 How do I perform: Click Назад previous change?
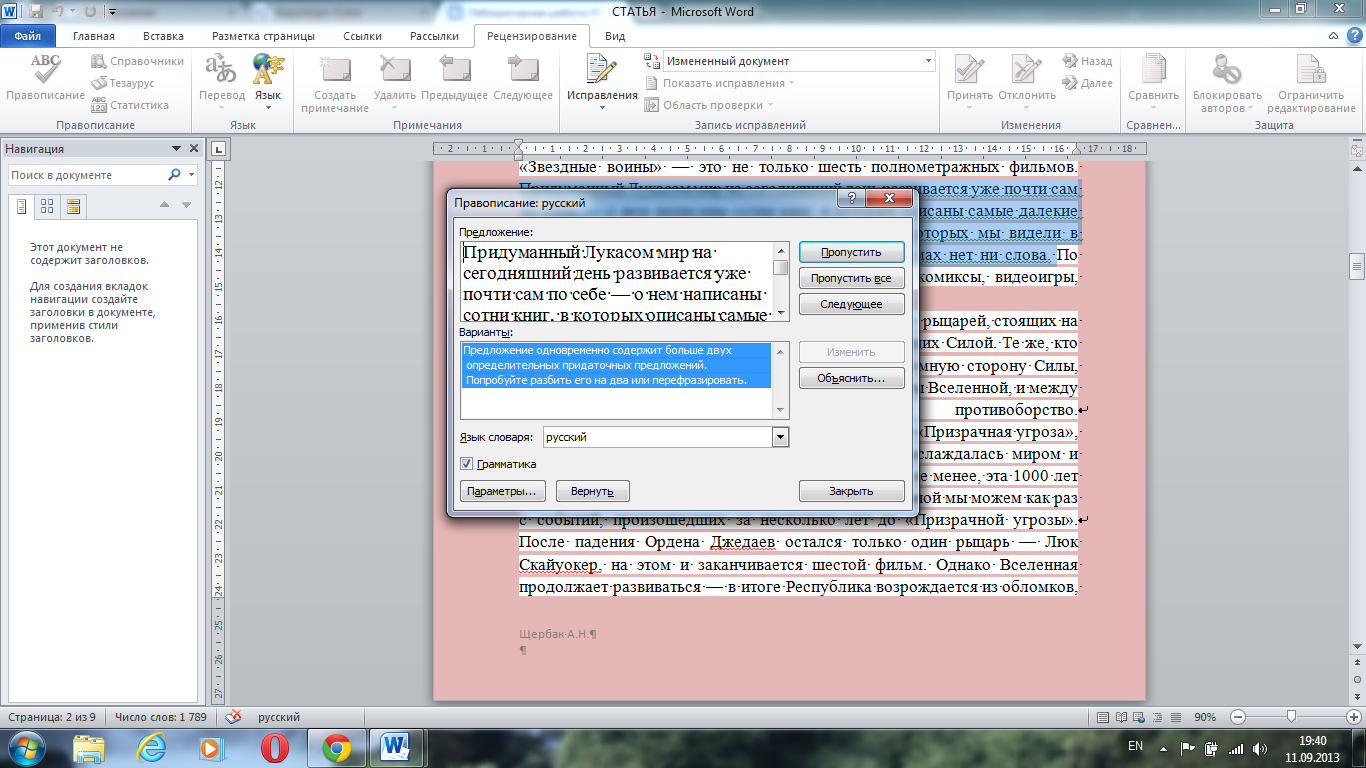1087,61
